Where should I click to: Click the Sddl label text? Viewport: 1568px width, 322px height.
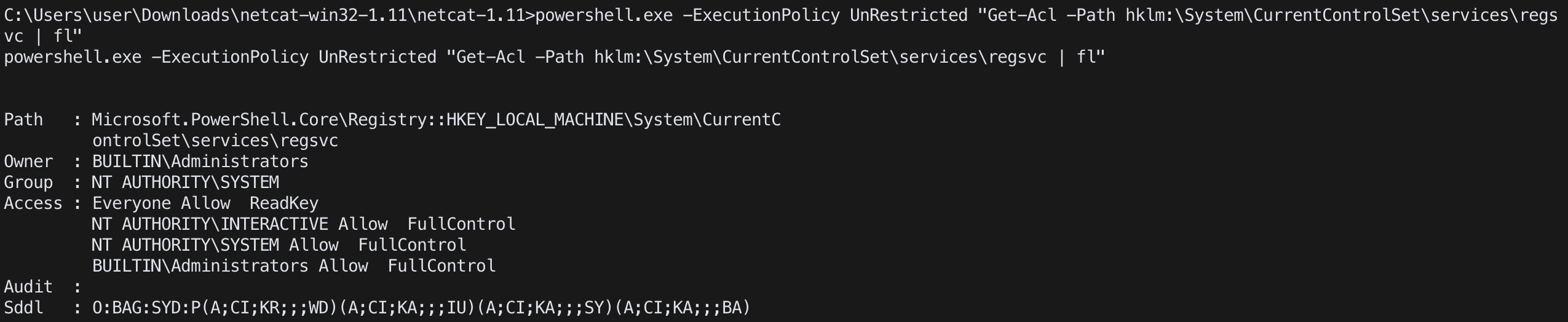23,307
